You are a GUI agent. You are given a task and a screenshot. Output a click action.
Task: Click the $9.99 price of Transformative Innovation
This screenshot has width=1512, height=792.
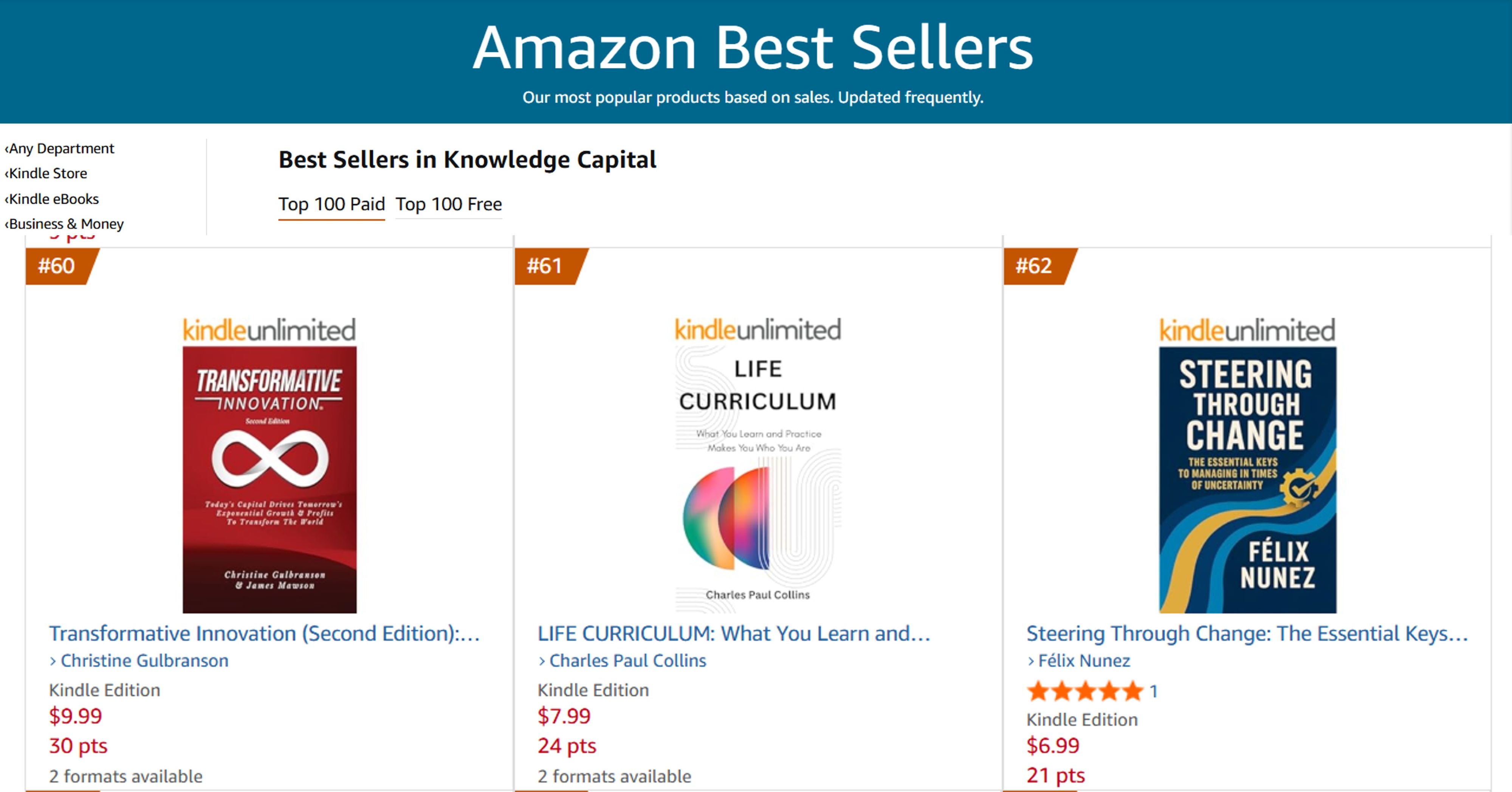coord(75,716)
